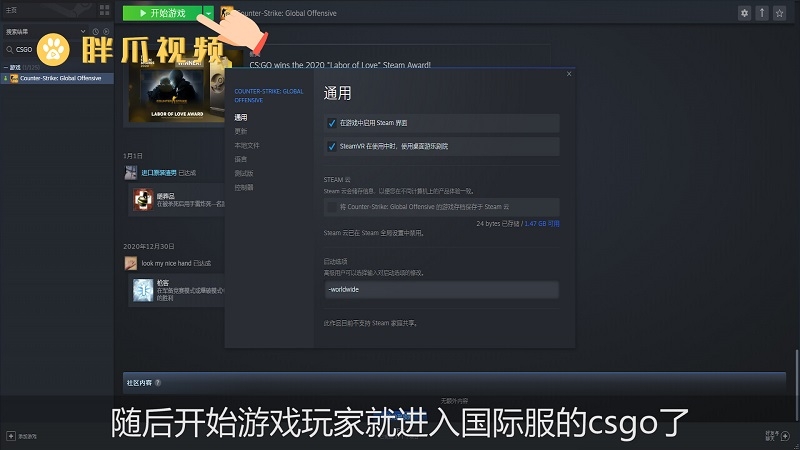Click the recent clock icon in sidebar
800x450 pixels.
point(95,32)
